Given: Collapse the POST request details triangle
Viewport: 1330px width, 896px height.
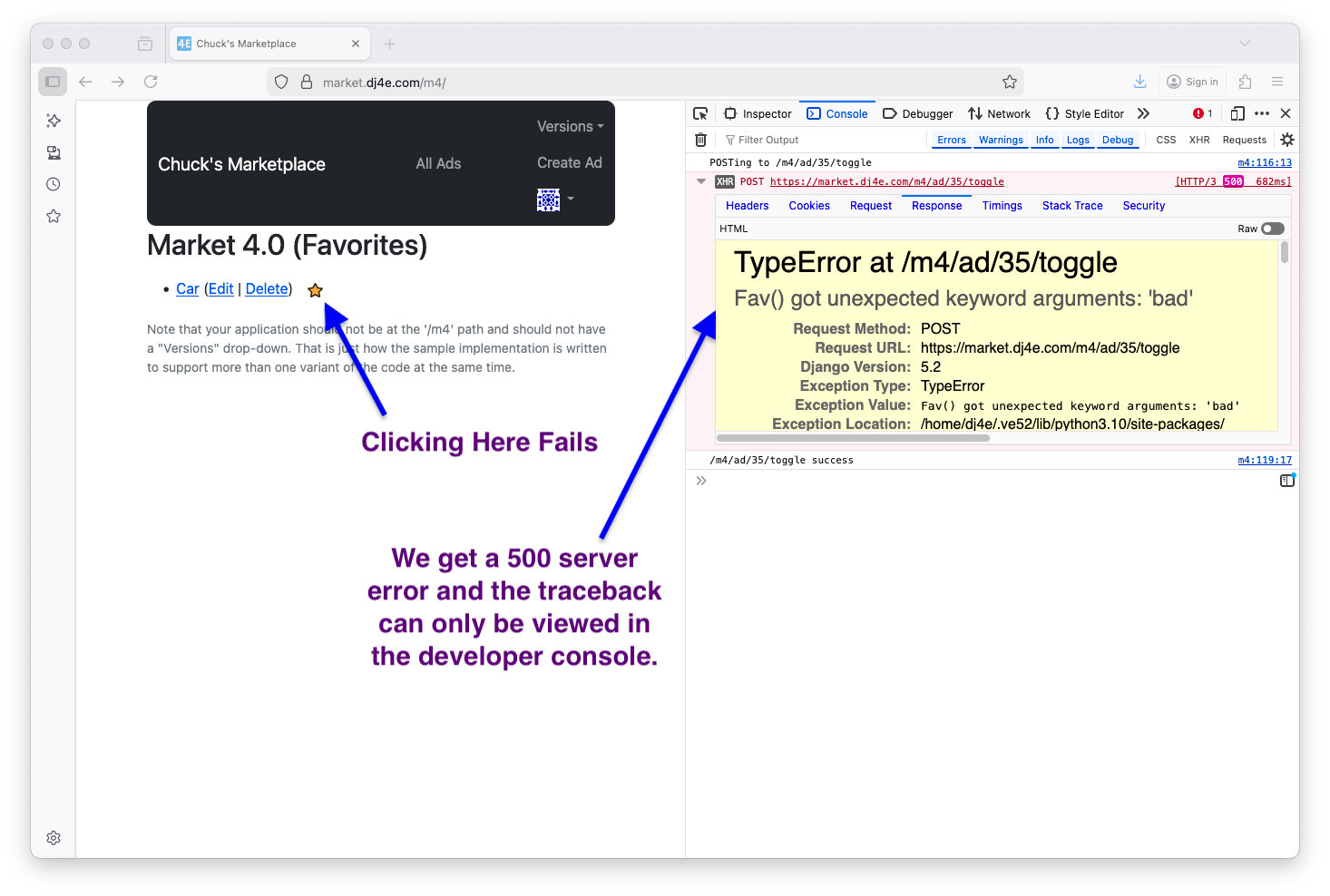Looking at the screenshot, I should 701,181.
